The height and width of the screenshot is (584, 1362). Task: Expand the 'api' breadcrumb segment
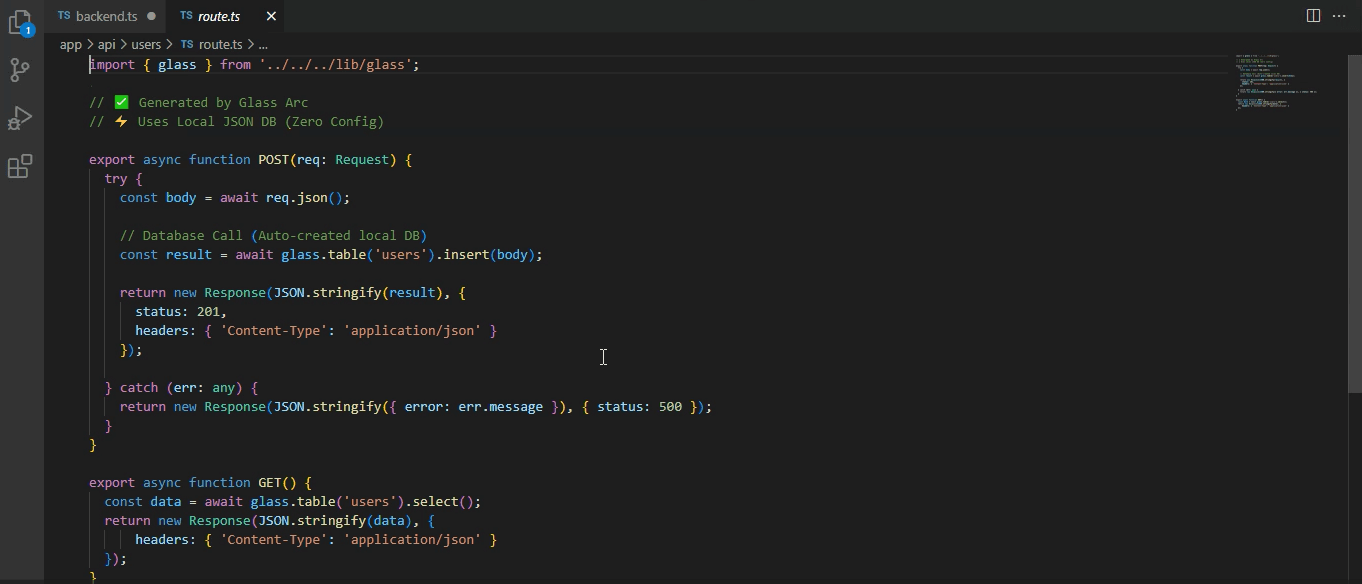coord(106,44)
